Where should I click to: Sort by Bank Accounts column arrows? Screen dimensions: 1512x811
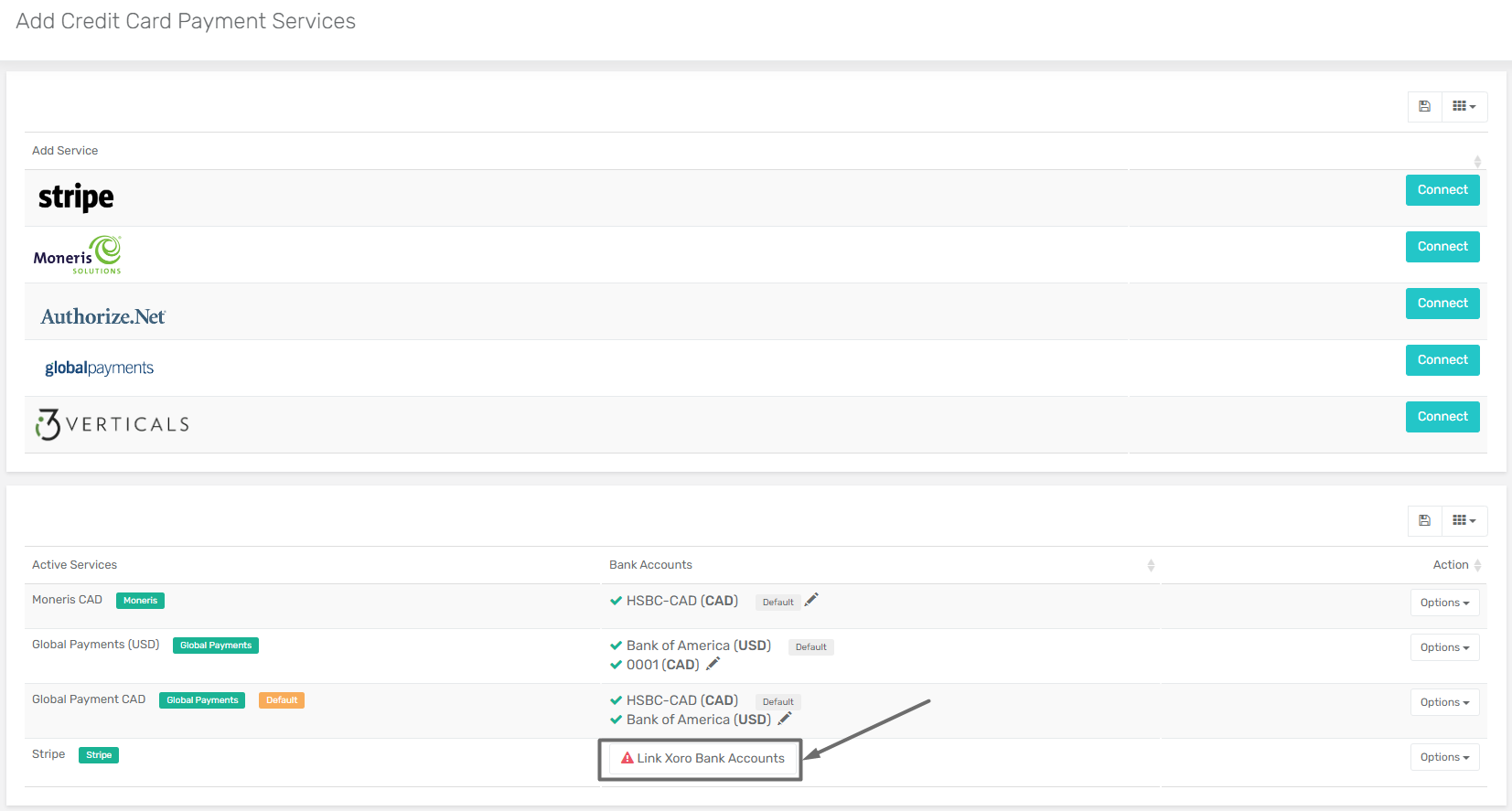click(x=1151, y=566)
